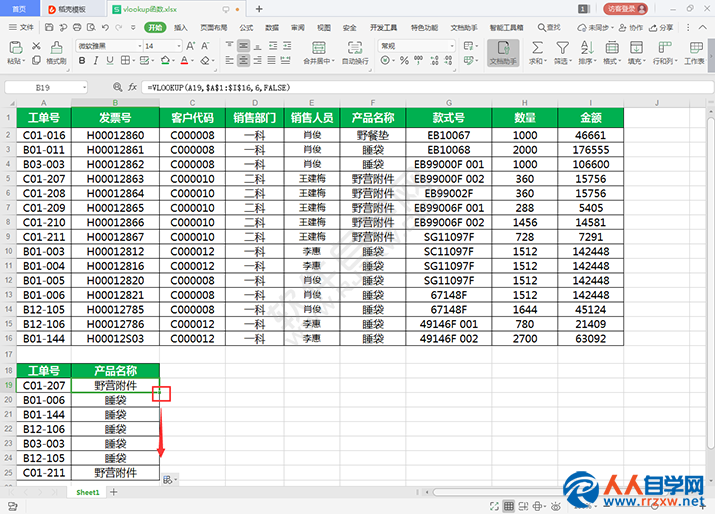Screen dimensions: 715x514
Task: Open the font size dropdown showing 14
Action: tap(179, 46)
